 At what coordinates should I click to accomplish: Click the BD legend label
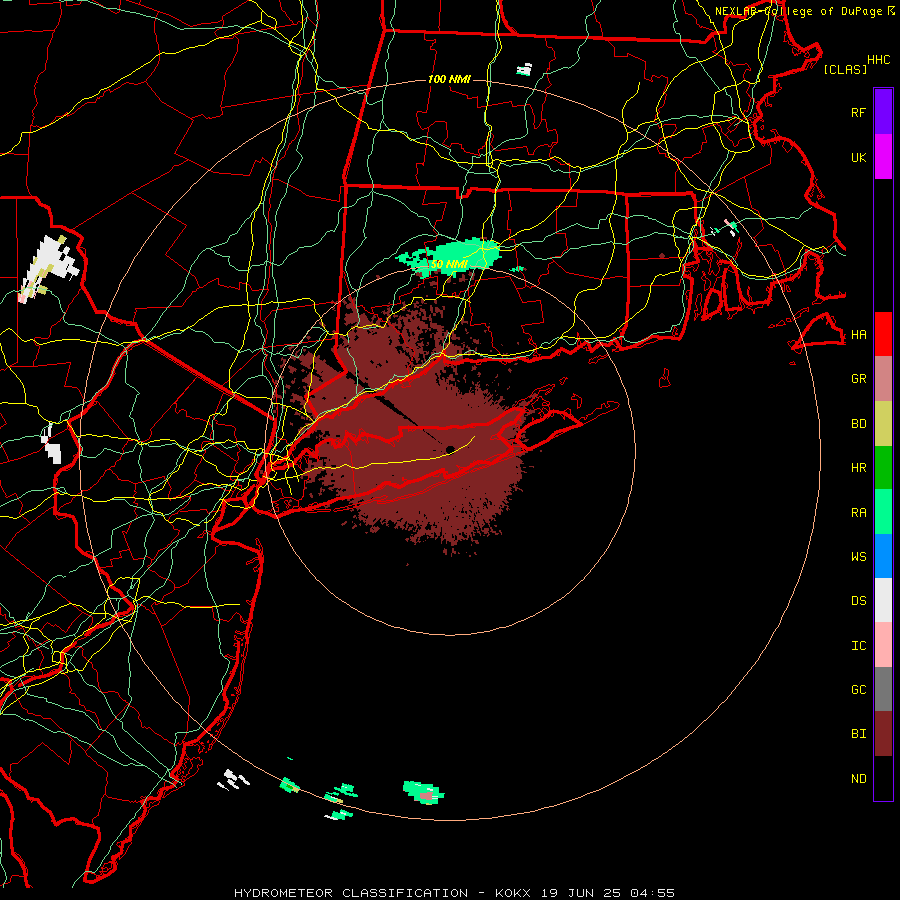(x=858, y=423)
